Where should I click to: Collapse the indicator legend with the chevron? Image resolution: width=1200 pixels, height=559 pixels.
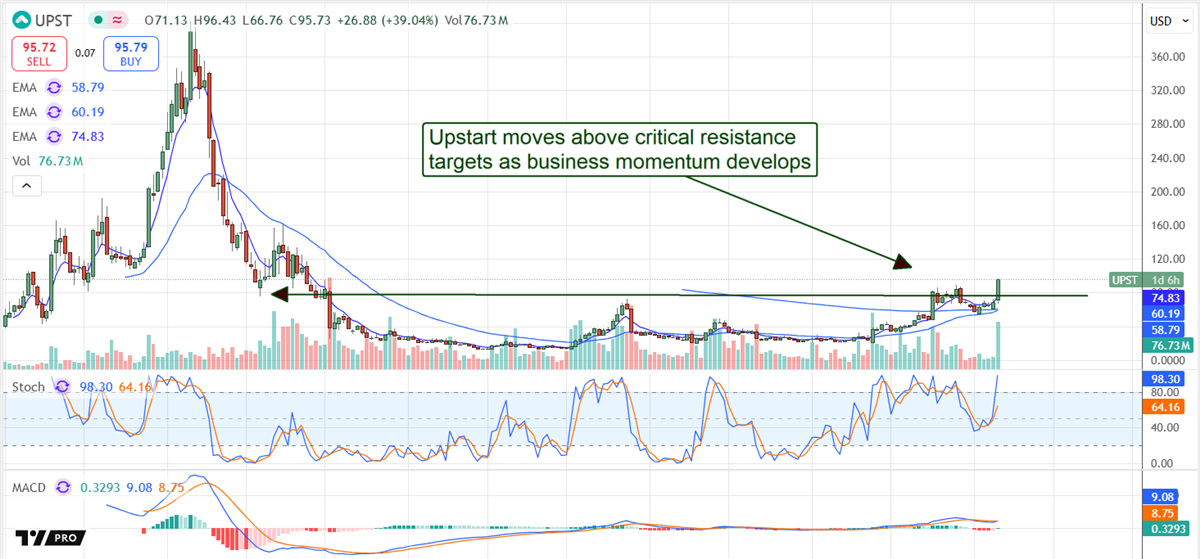(x=25, y=185)
